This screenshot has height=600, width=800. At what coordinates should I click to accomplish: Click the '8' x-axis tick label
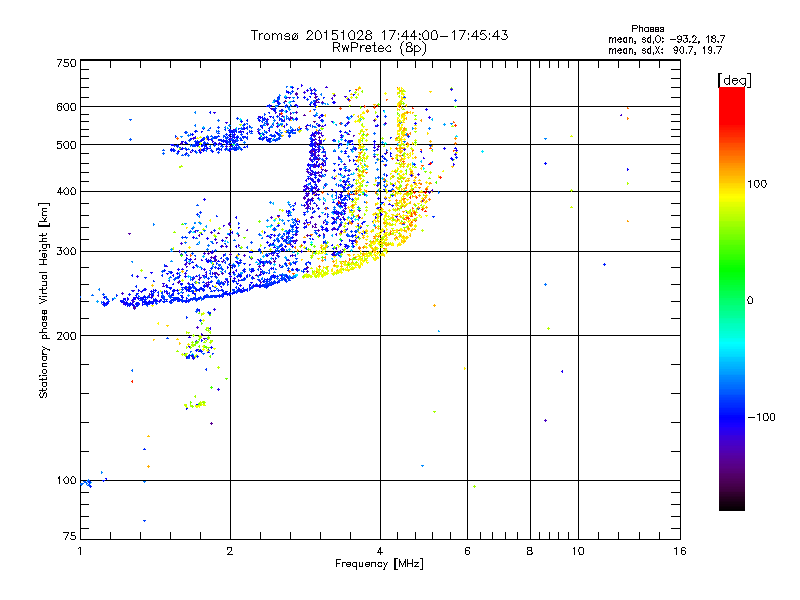pos(530,551)
